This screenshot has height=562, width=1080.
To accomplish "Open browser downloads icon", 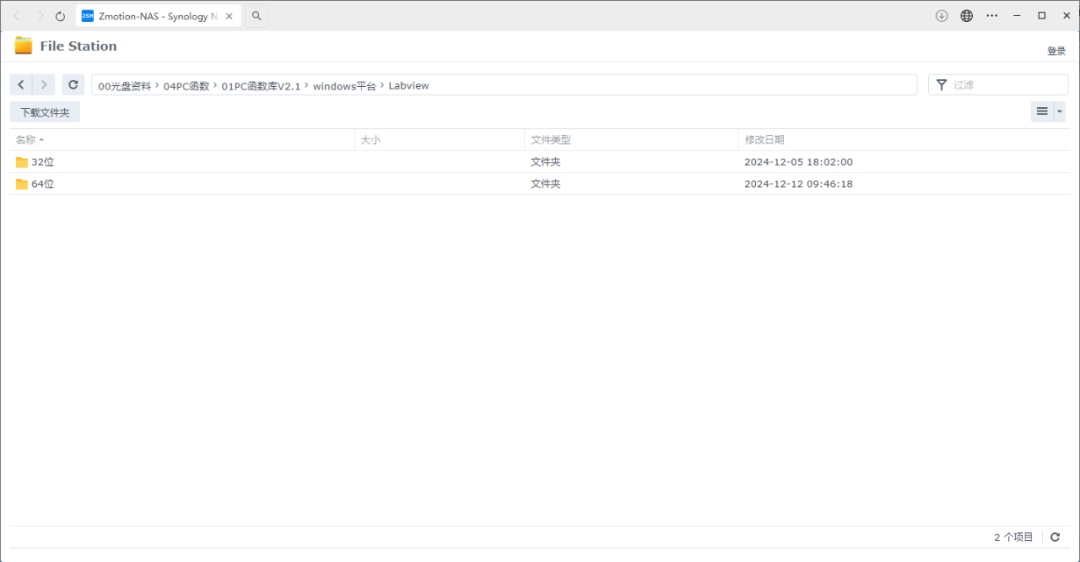I will pos(942,16).
